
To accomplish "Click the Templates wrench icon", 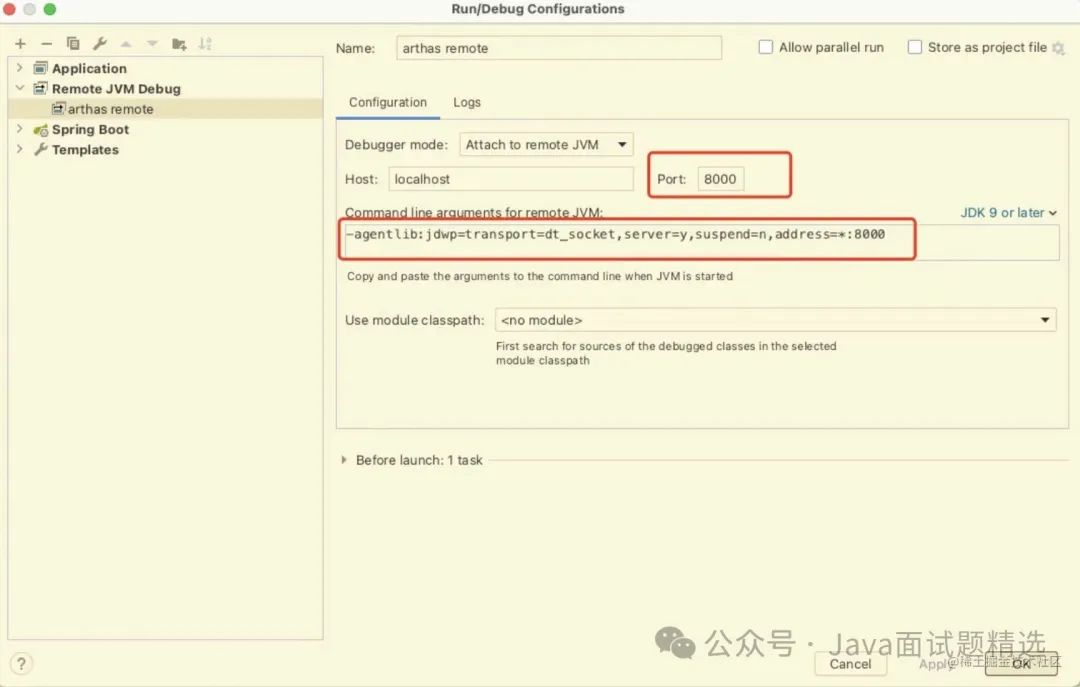I will (x=41, y=150).
